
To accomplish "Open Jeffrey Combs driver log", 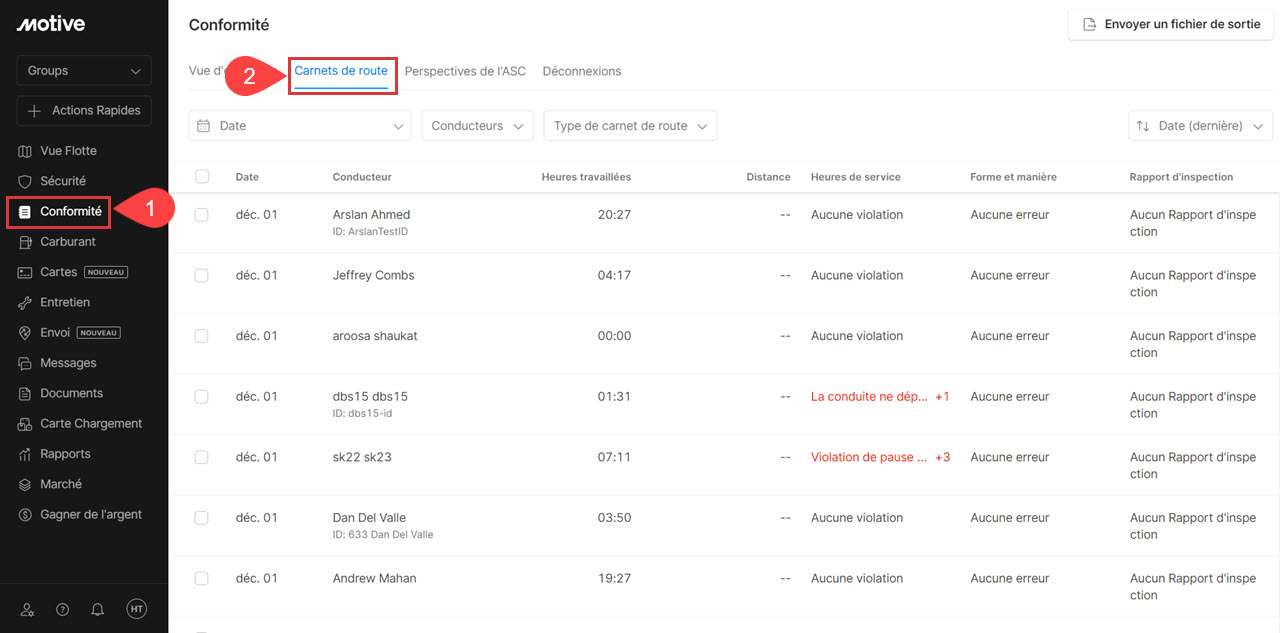I will [373, 275].
